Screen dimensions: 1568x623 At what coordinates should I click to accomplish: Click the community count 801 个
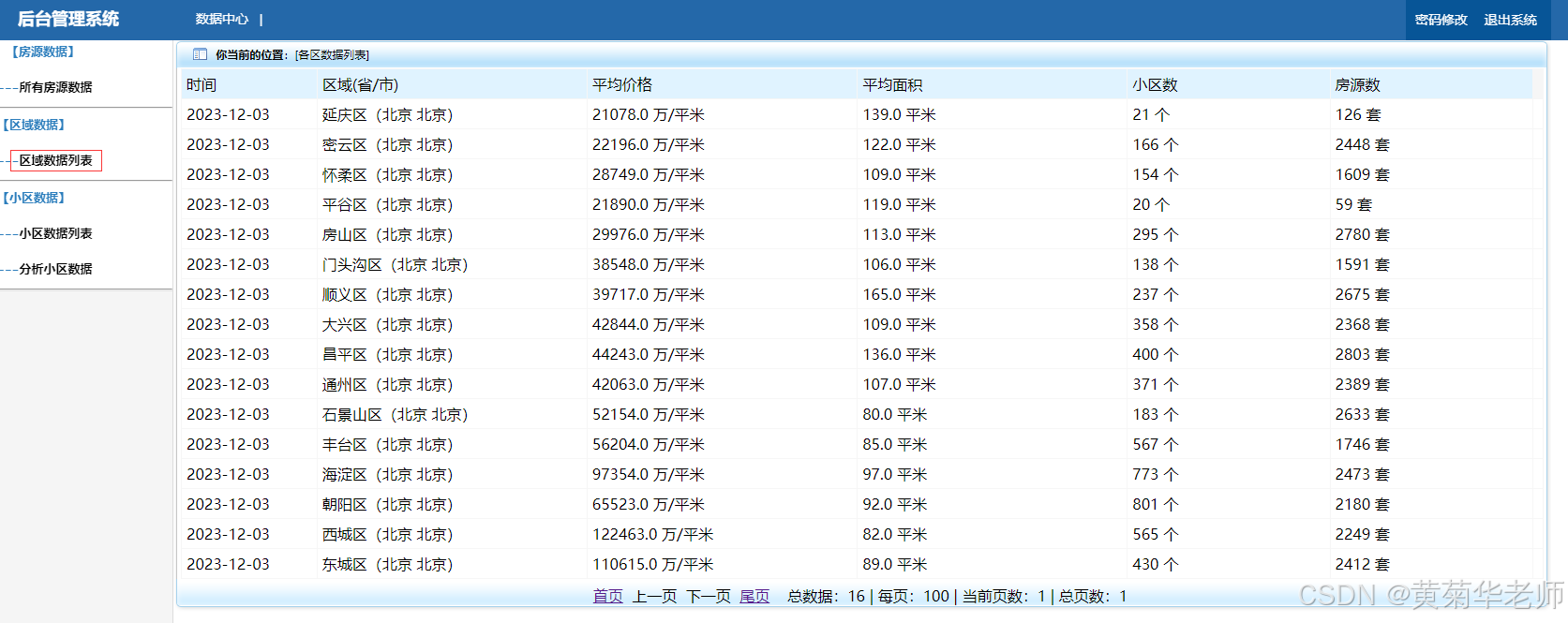pyautogui.click(x=1155, y=505)
